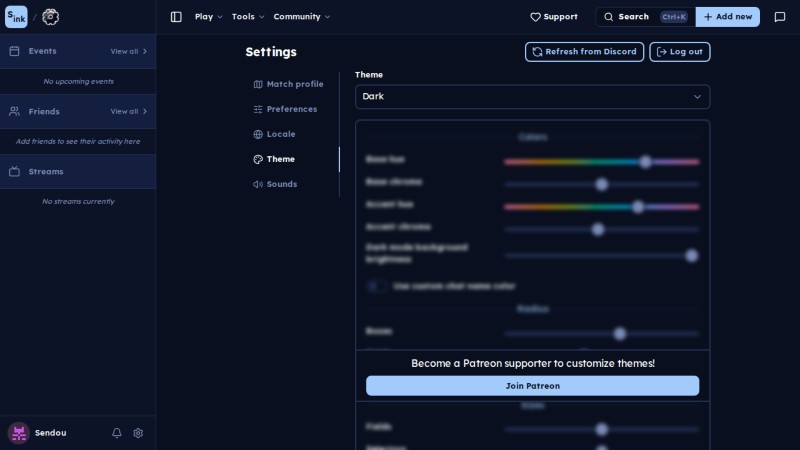Click the logout arrow icon
Image resolution: width=800 pixels, height=450 pixels.
662,52
